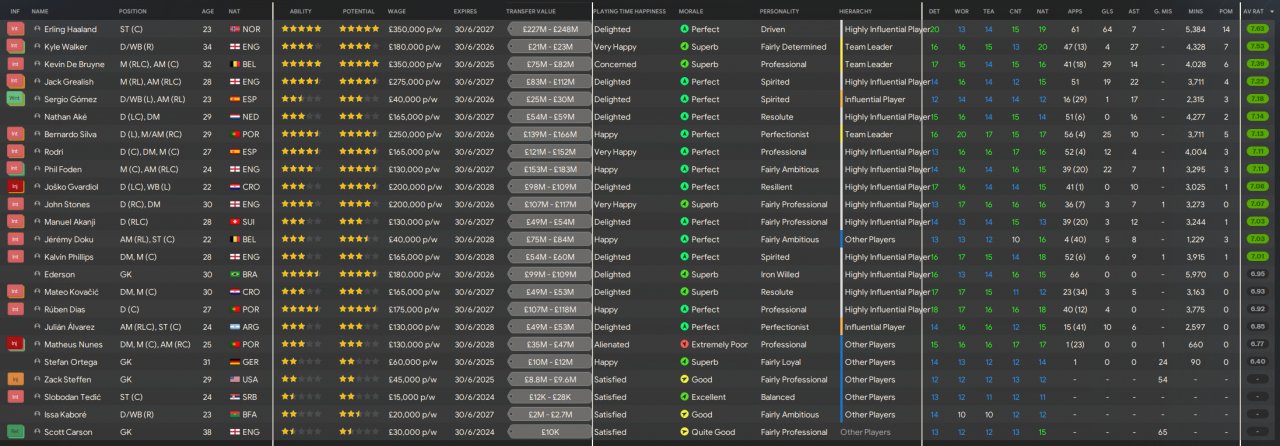Click the Extremely Poor morale icon for Matheus Nunes
Screen dimensions: 1280x446
[x=684, y=345]
